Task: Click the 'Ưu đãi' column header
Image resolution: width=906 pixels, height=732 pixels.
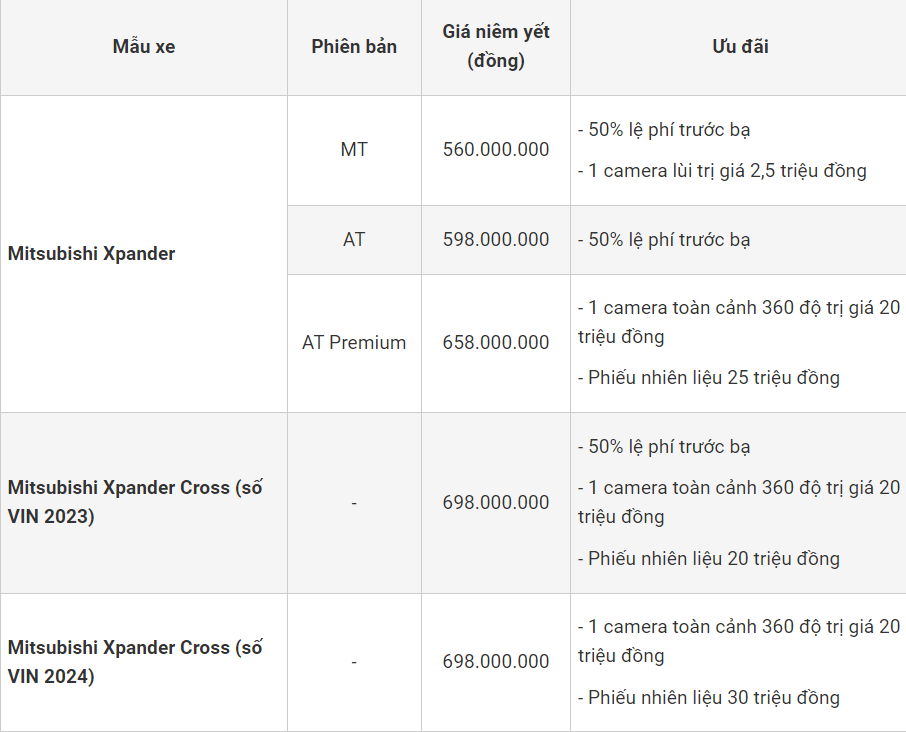Action: point(740,47)
